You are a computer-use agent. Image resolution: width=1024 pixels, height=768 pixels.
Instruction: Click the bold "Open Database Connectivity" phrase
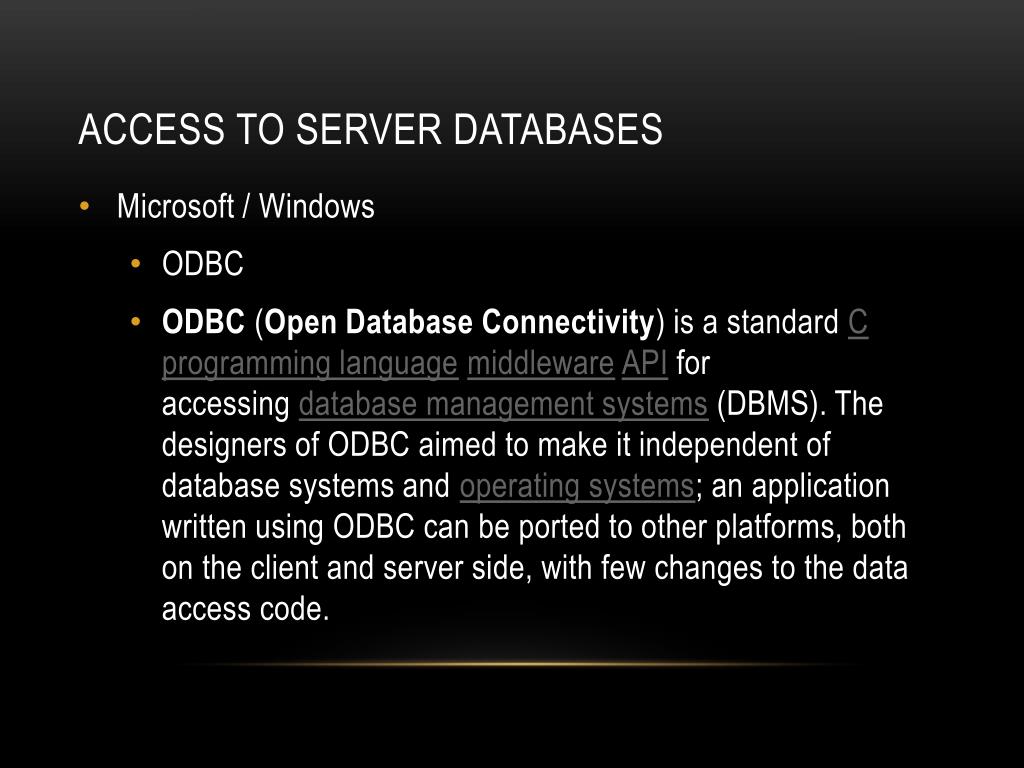[x=460, y=322]
